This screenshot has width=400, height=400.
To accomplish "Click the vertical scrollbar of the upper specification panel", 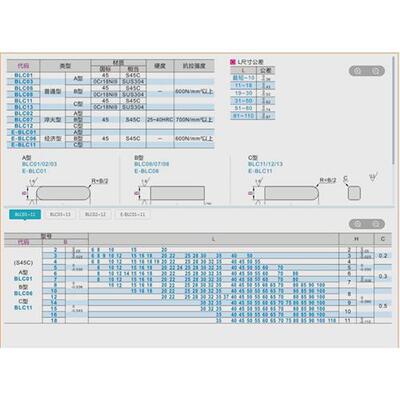I will pos(394,110).
